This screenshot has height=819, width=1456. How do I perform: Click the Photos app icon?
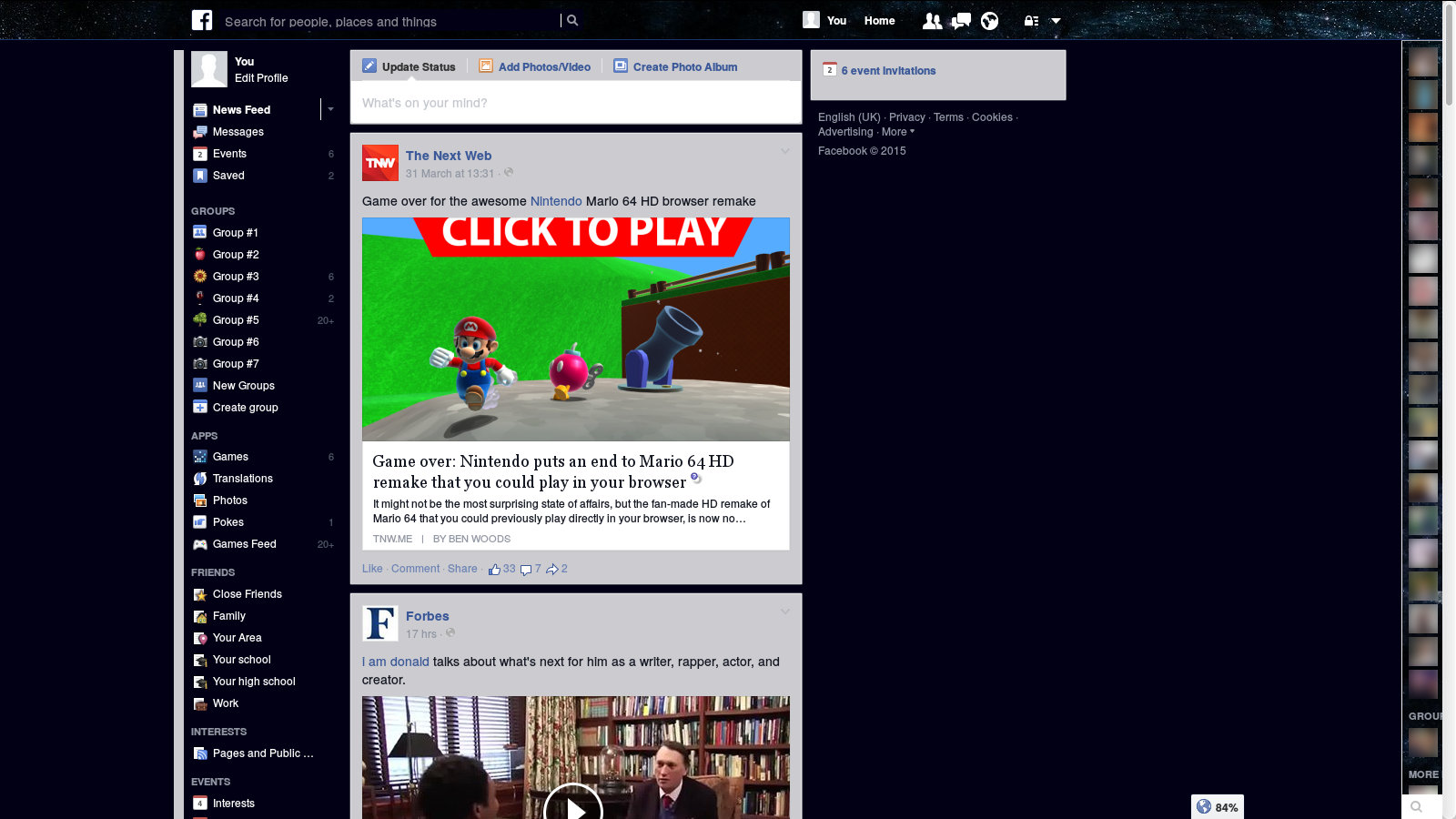pyautogui.click(x=200, y=500)
